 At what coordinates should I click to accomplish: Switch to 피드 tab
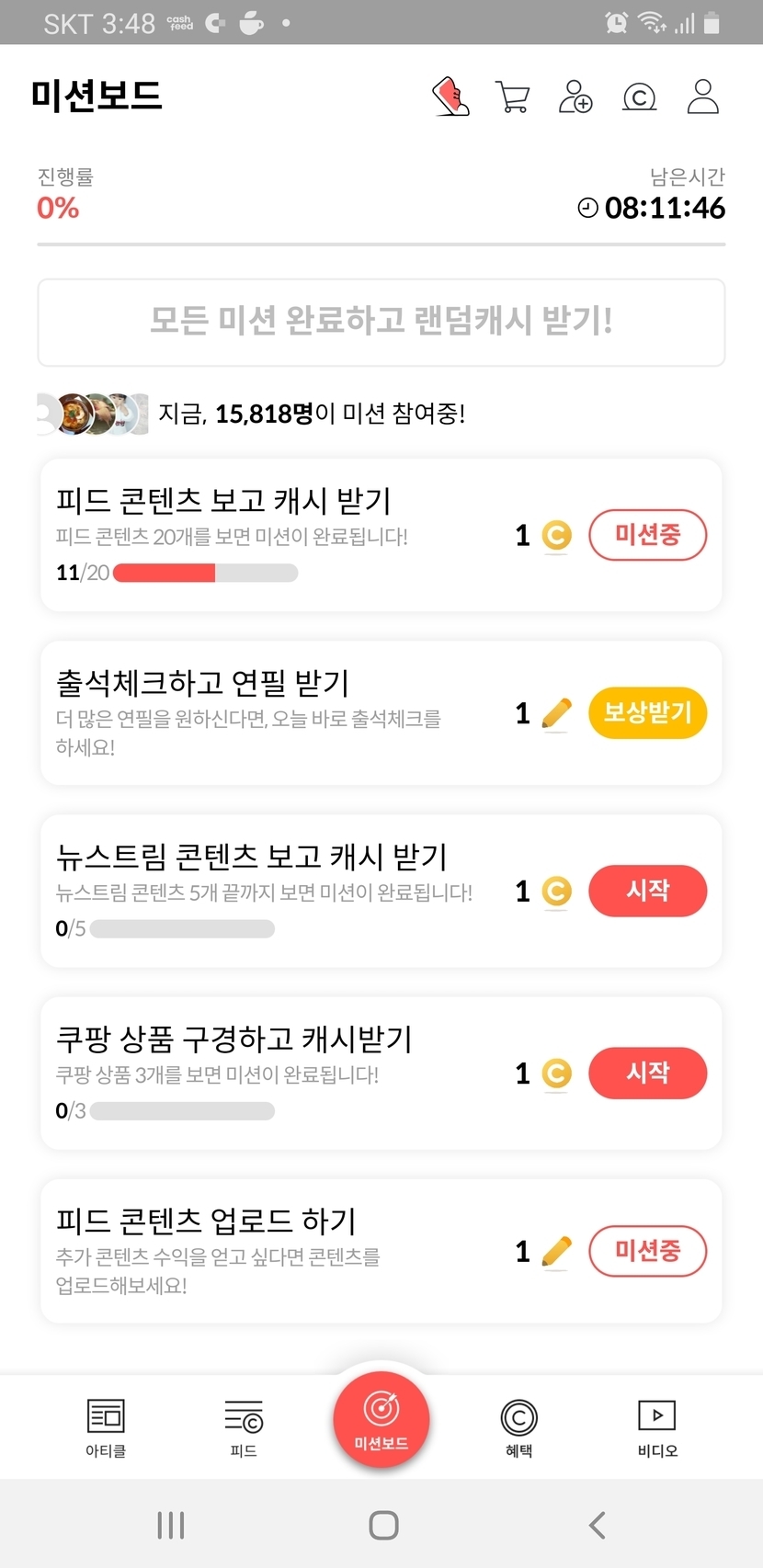pyautogui.click(x=244, y=1427)
